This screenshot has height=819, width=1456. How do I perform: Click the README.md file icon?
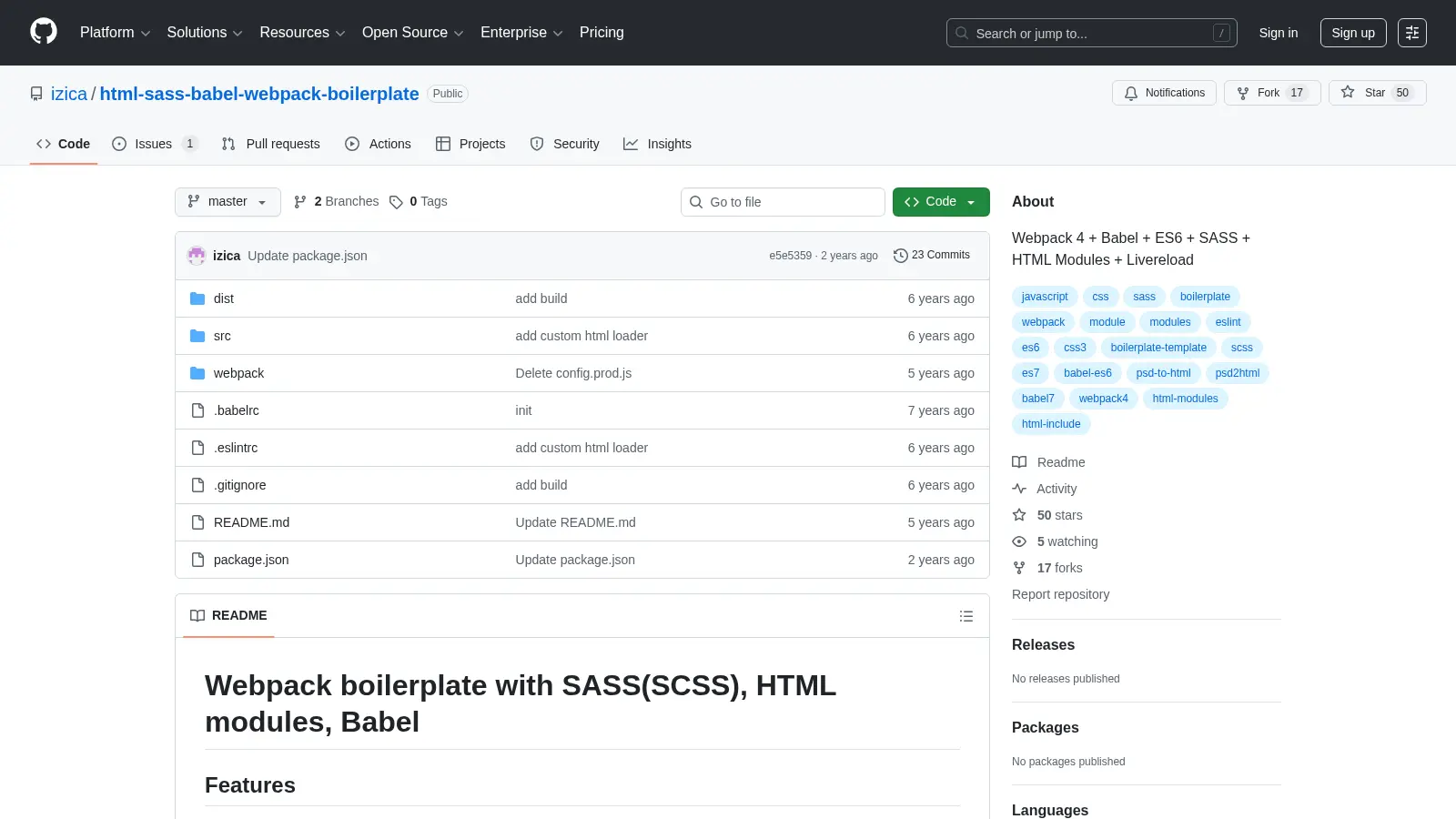[197, 522]
